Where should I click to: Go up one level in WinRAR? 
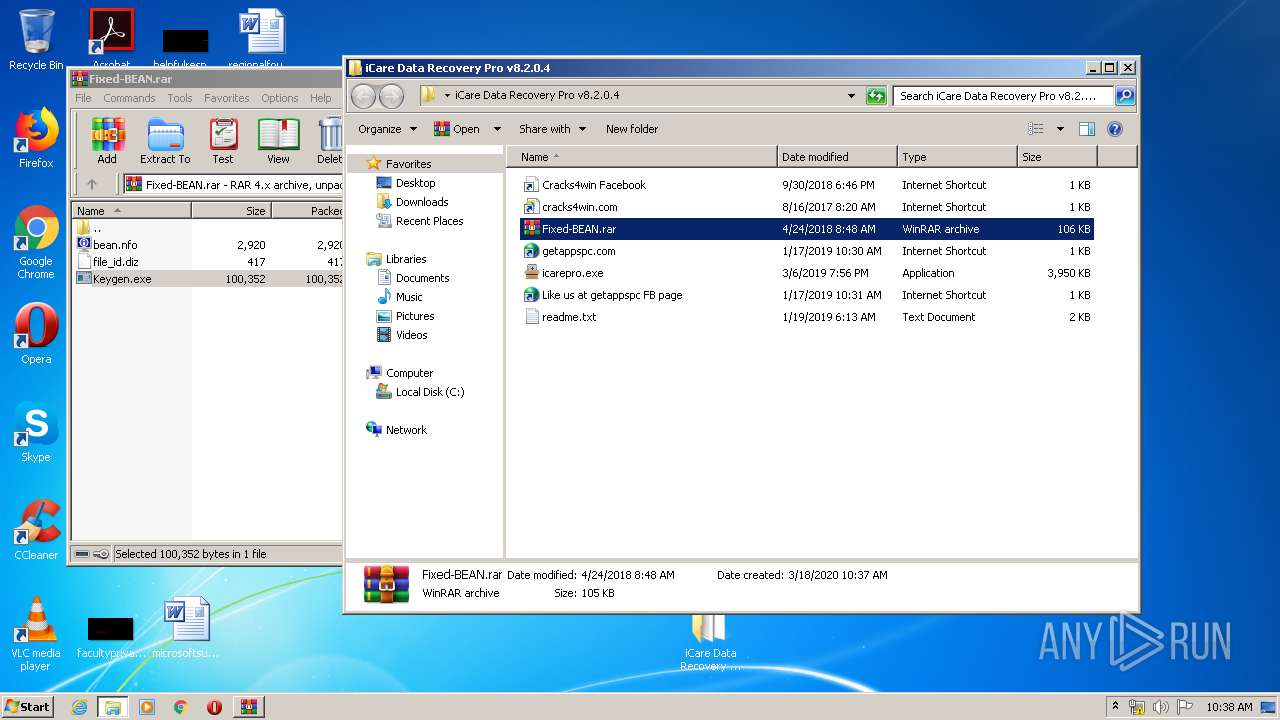92,184
